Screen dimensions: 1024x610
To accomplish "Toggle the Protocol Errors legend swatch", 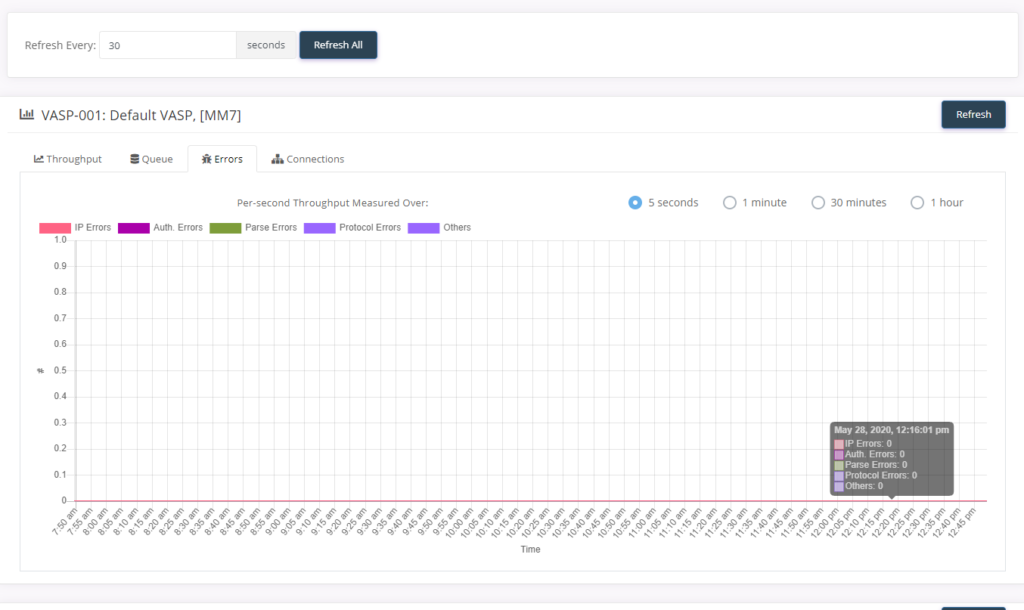I will (x=319, y=228).
